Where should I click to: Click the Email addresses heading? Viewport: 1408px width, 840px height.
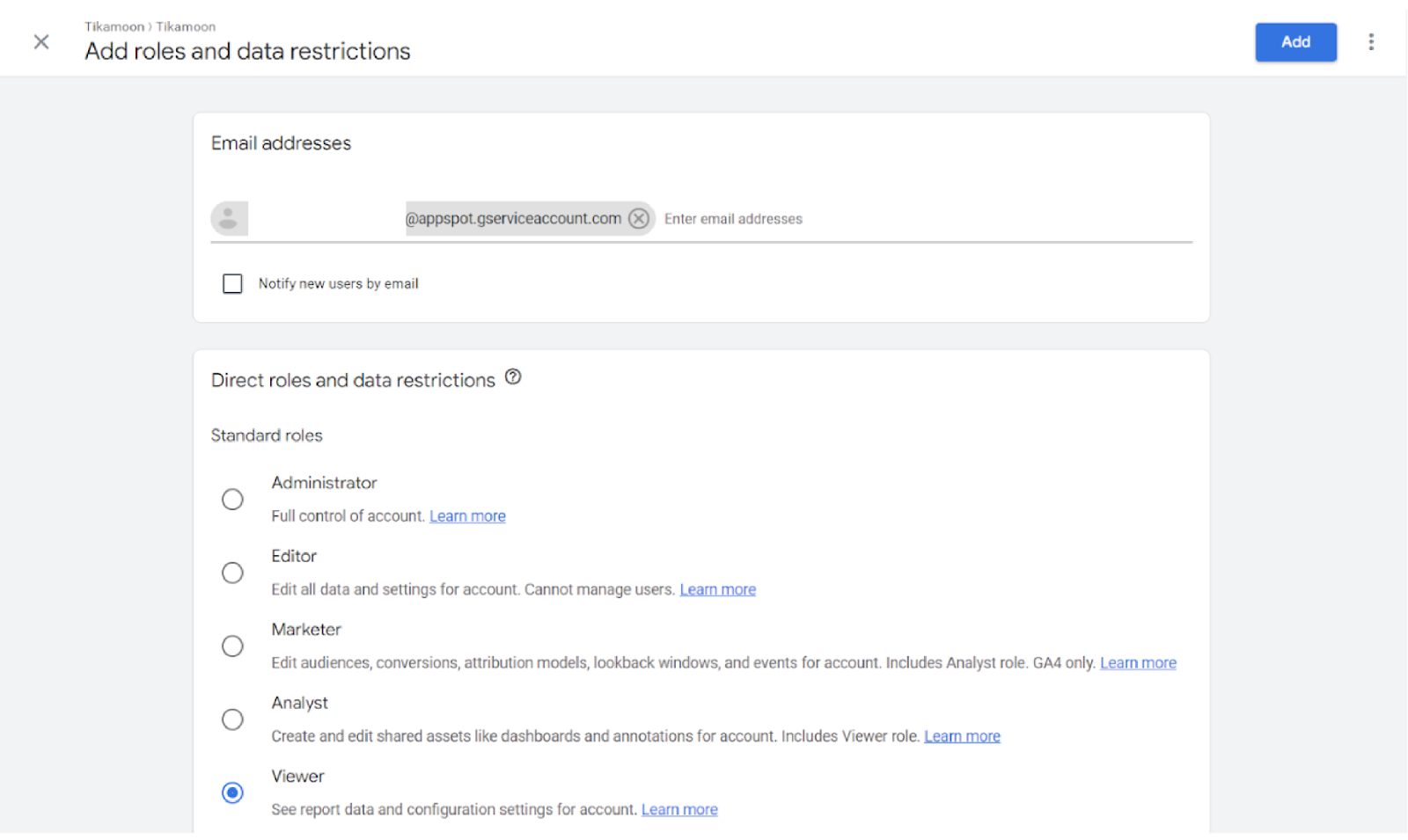[281, 143]
